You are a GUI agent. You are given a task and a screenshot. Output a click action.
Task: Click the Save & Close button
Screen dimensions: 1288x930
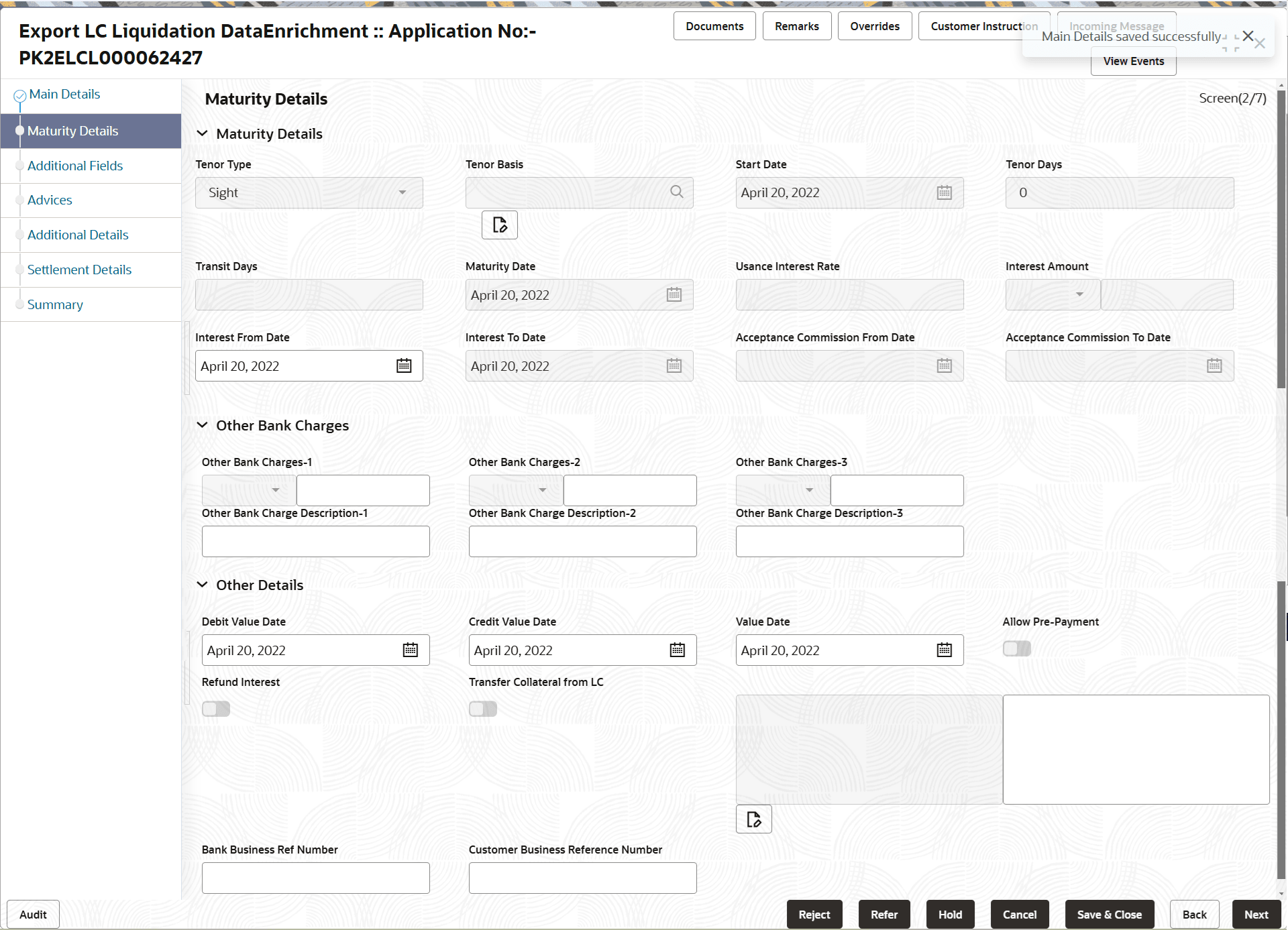pyautogui.click(x=1109, y=915)
